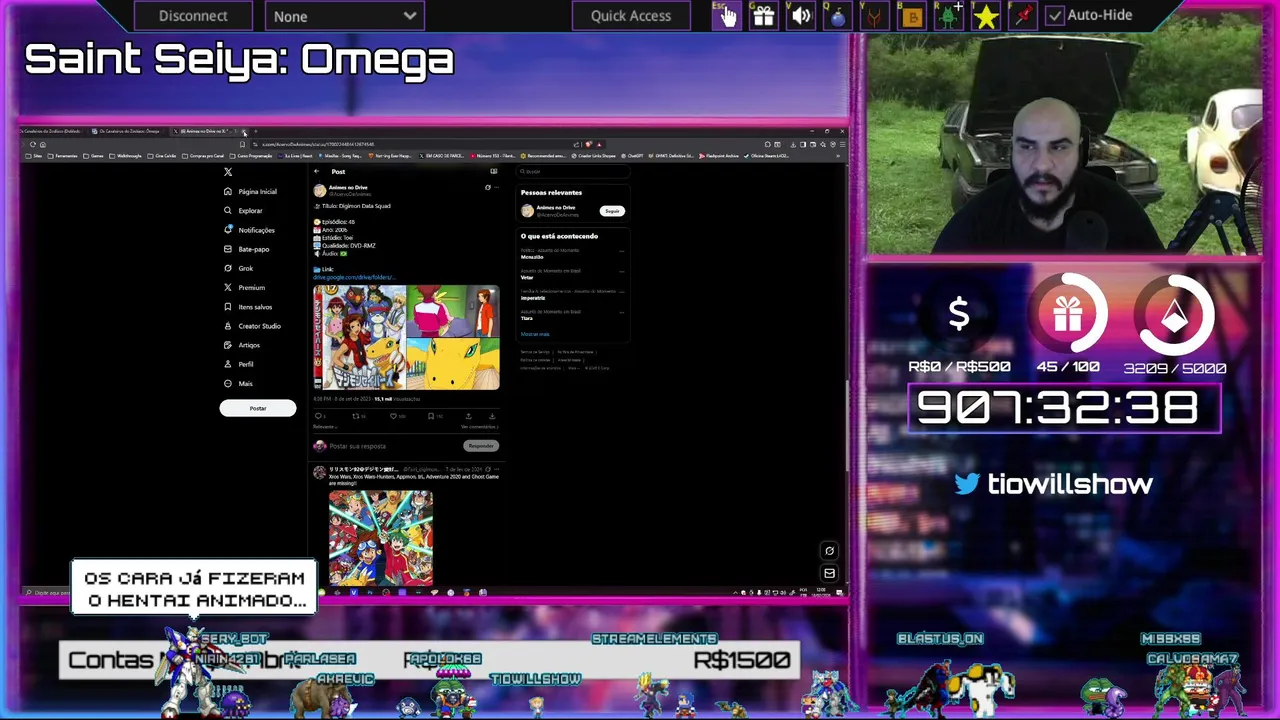Click the browser reload button
The height and width of the screenshot is (720, 1280).
pos(33,144)
